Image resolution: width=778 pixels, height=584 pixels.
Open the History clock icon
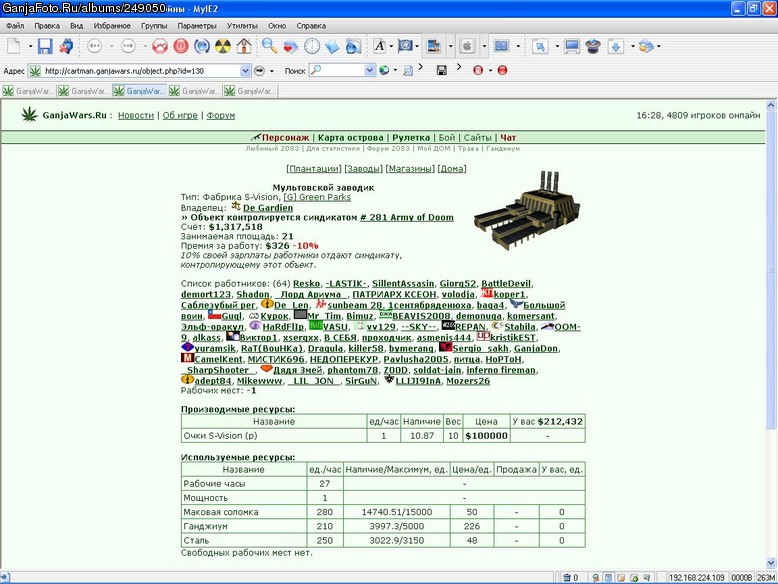click(312, 46)
